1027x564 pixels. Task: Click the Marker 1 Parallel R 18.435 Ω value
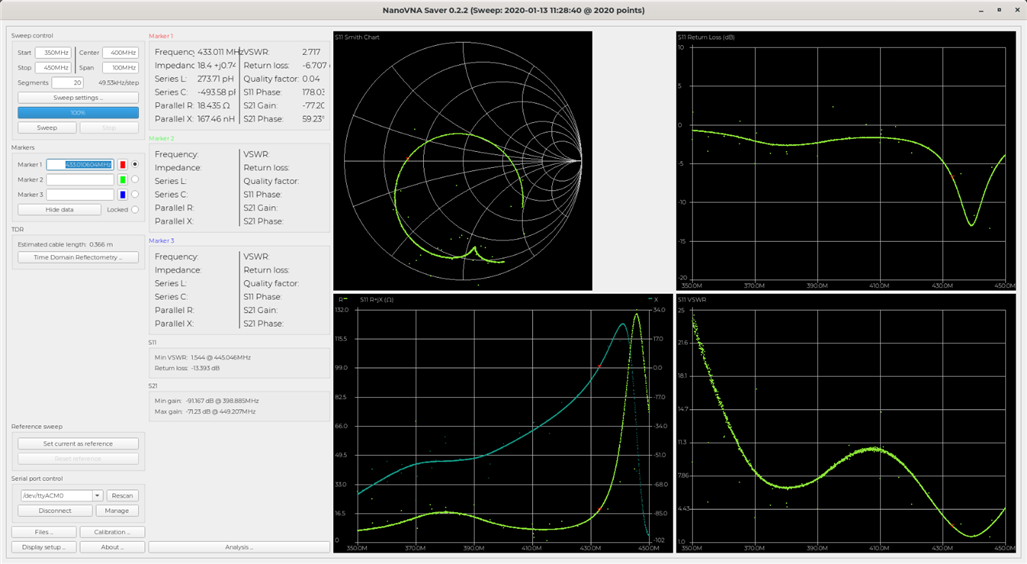214,105
